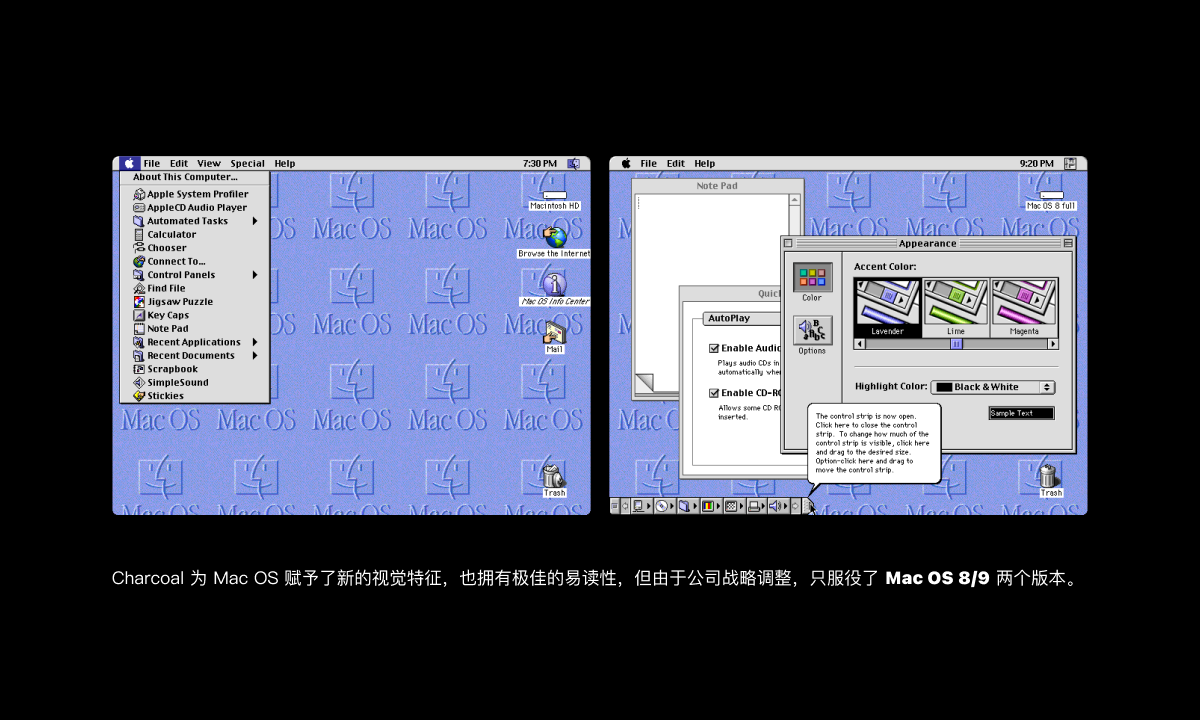Click inside the Note Pad text area
Image resolution: width=1200 pixels, height=720 pixels.
[712, 283]
